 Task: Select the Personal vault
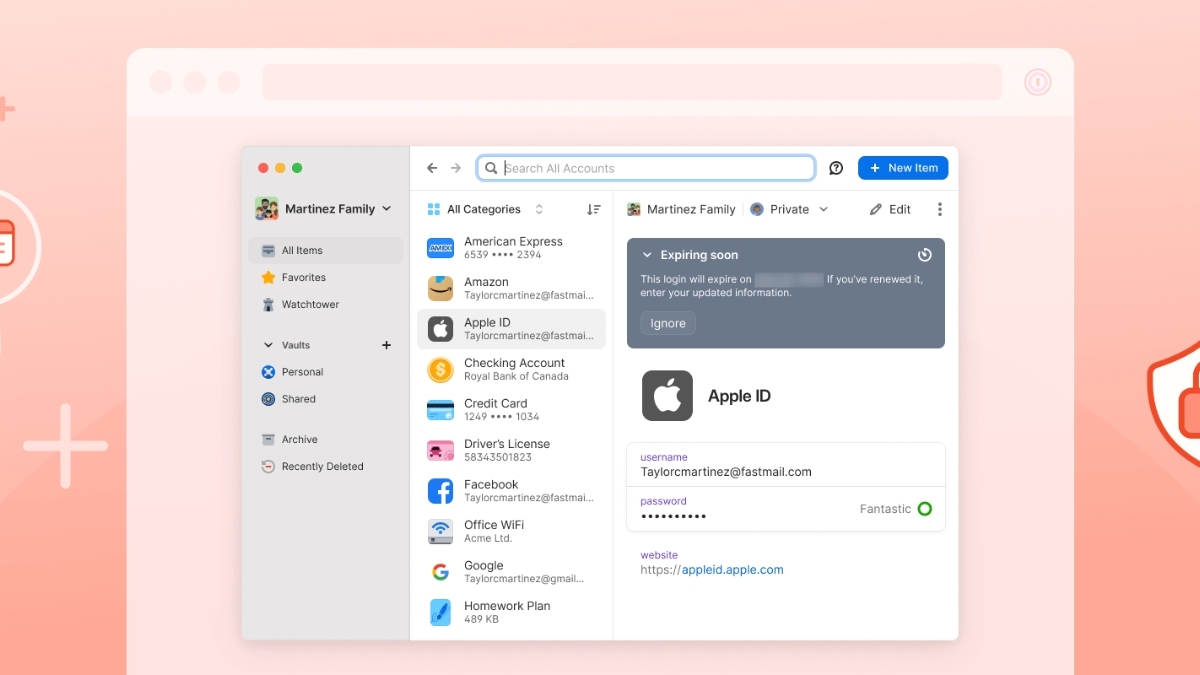(326, 372)
